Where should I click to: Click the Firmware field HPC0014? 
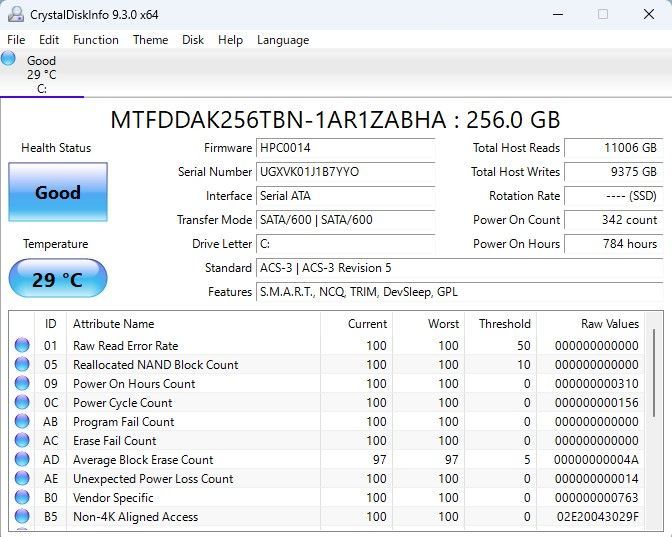[345, 148]
